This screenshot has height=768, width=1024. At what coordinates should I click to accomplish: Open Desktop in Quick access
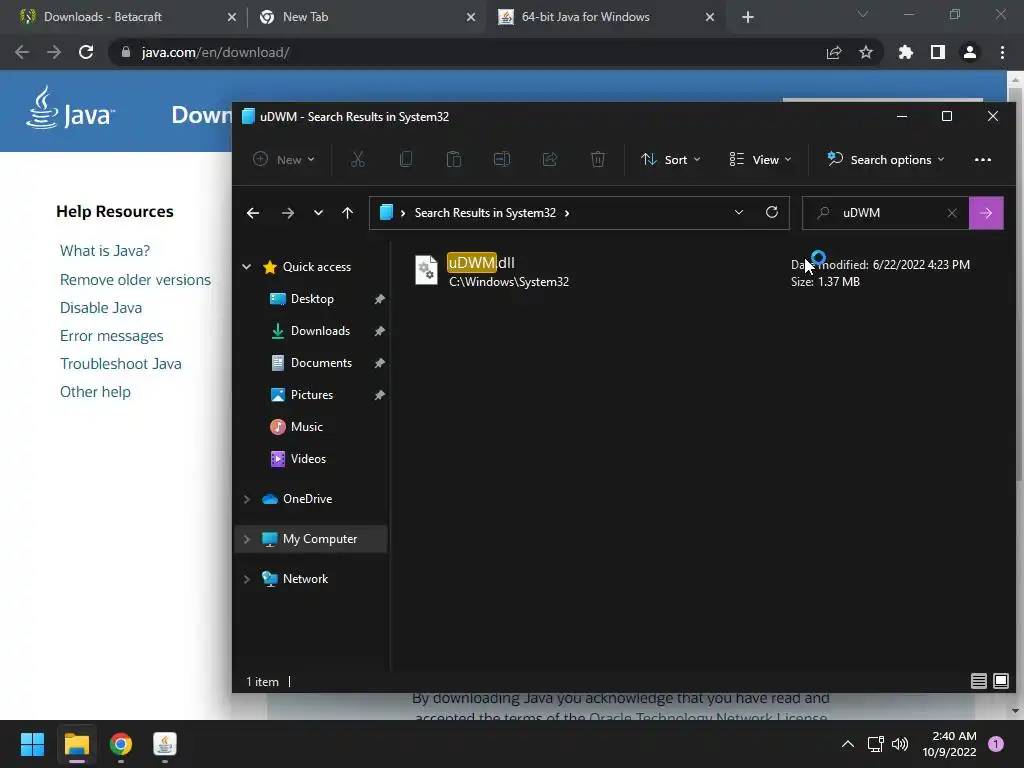312,298
